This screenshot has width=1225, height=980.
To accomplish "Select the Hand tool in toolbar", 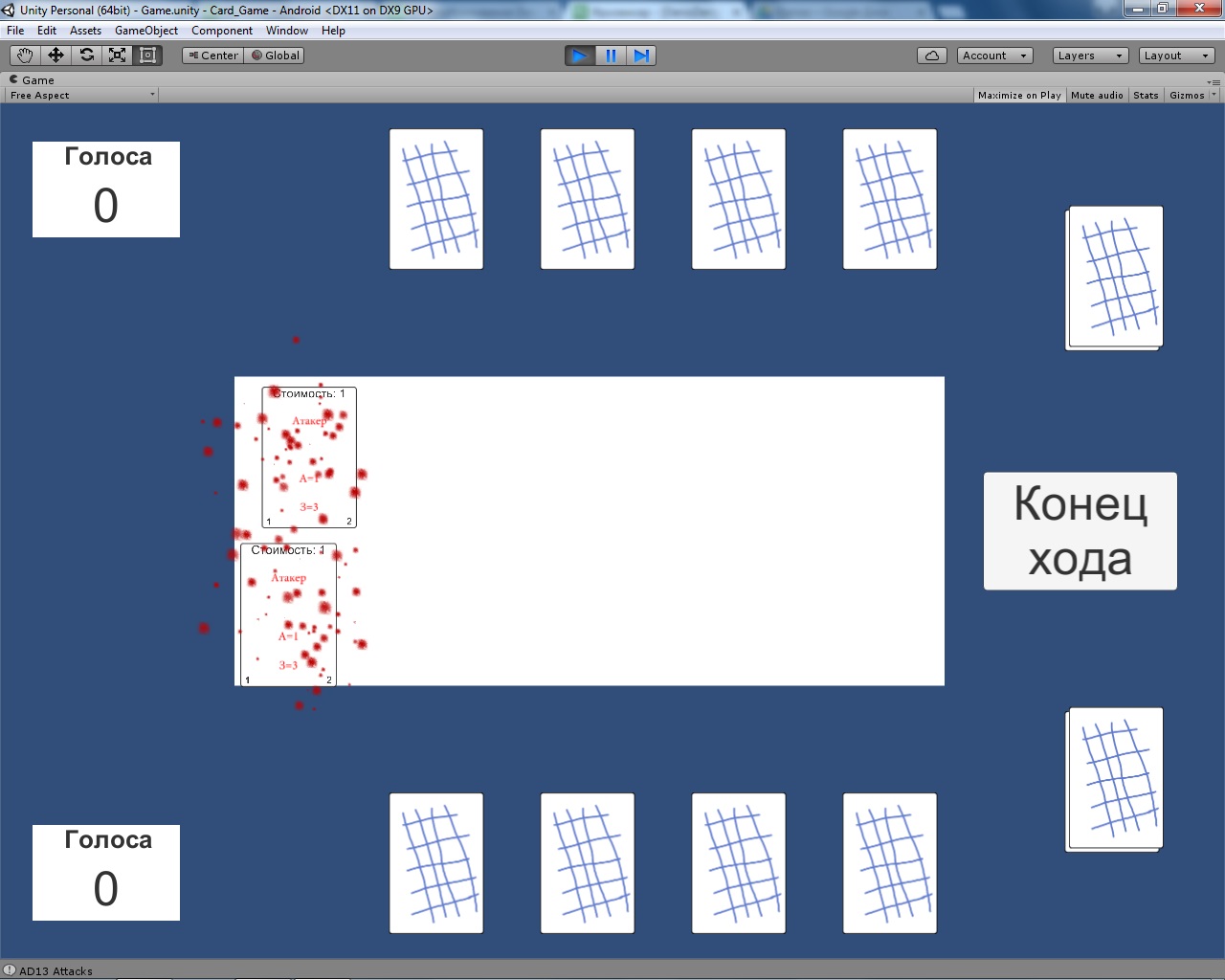I will pyautogui.click(x=25, y=56).
